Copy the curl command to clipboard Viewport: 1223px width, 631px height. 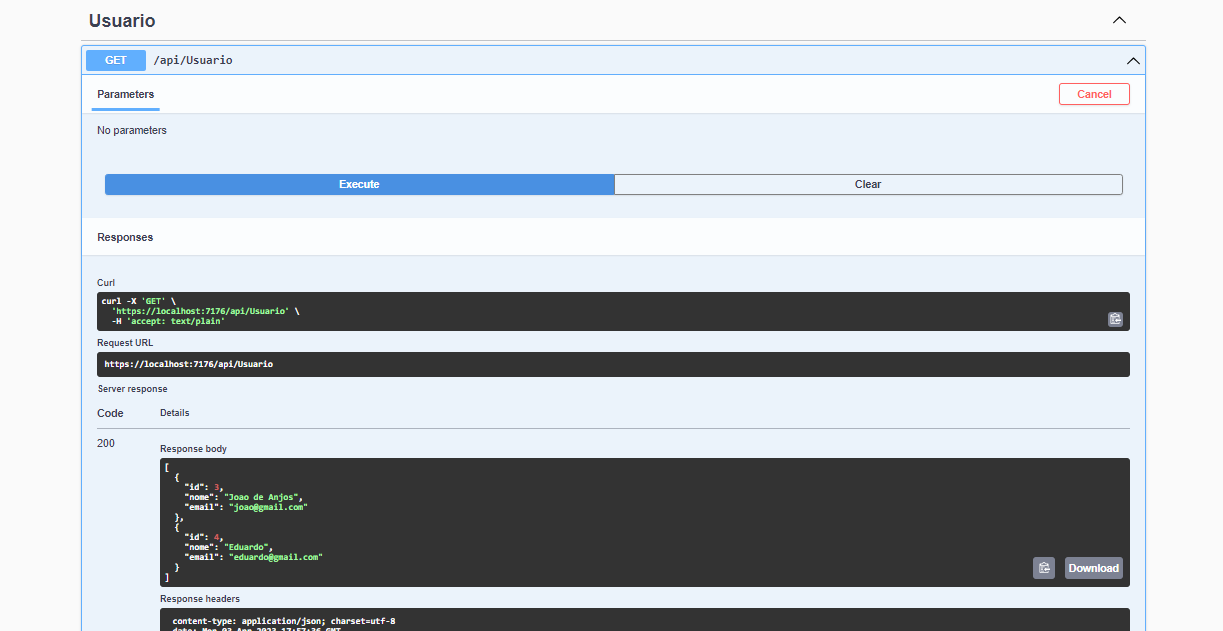(x=1115, y=319)
